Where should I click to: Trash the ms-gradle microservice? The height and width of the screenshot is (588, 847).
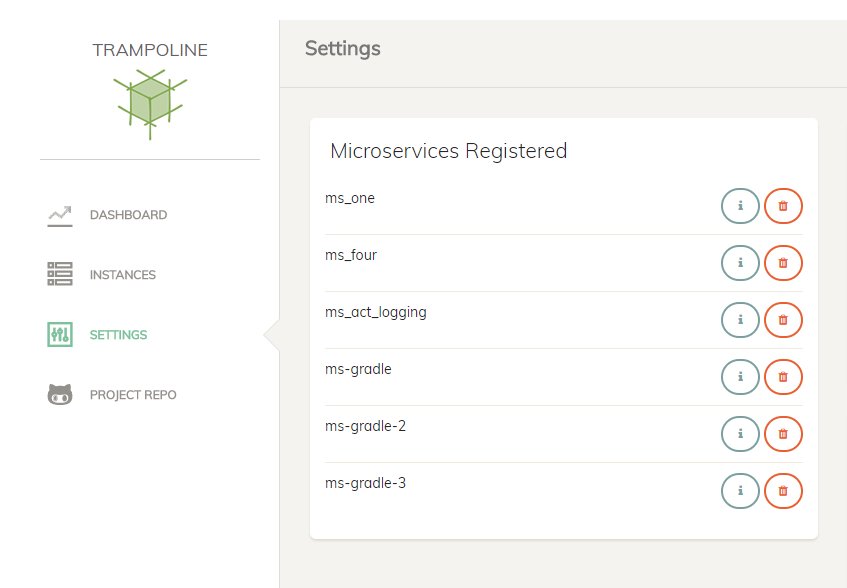(x=783, y=377)
